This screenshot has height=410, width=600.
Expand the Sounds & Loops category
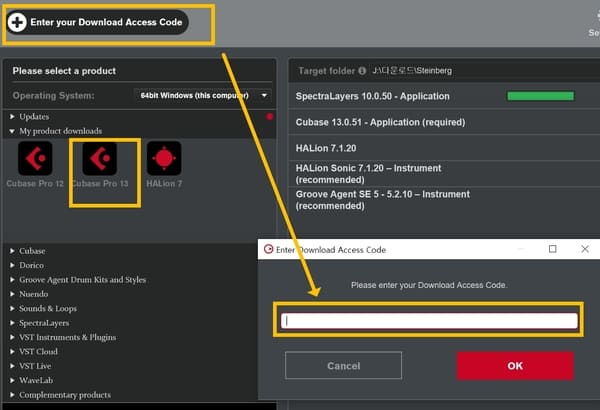point(12,308)
